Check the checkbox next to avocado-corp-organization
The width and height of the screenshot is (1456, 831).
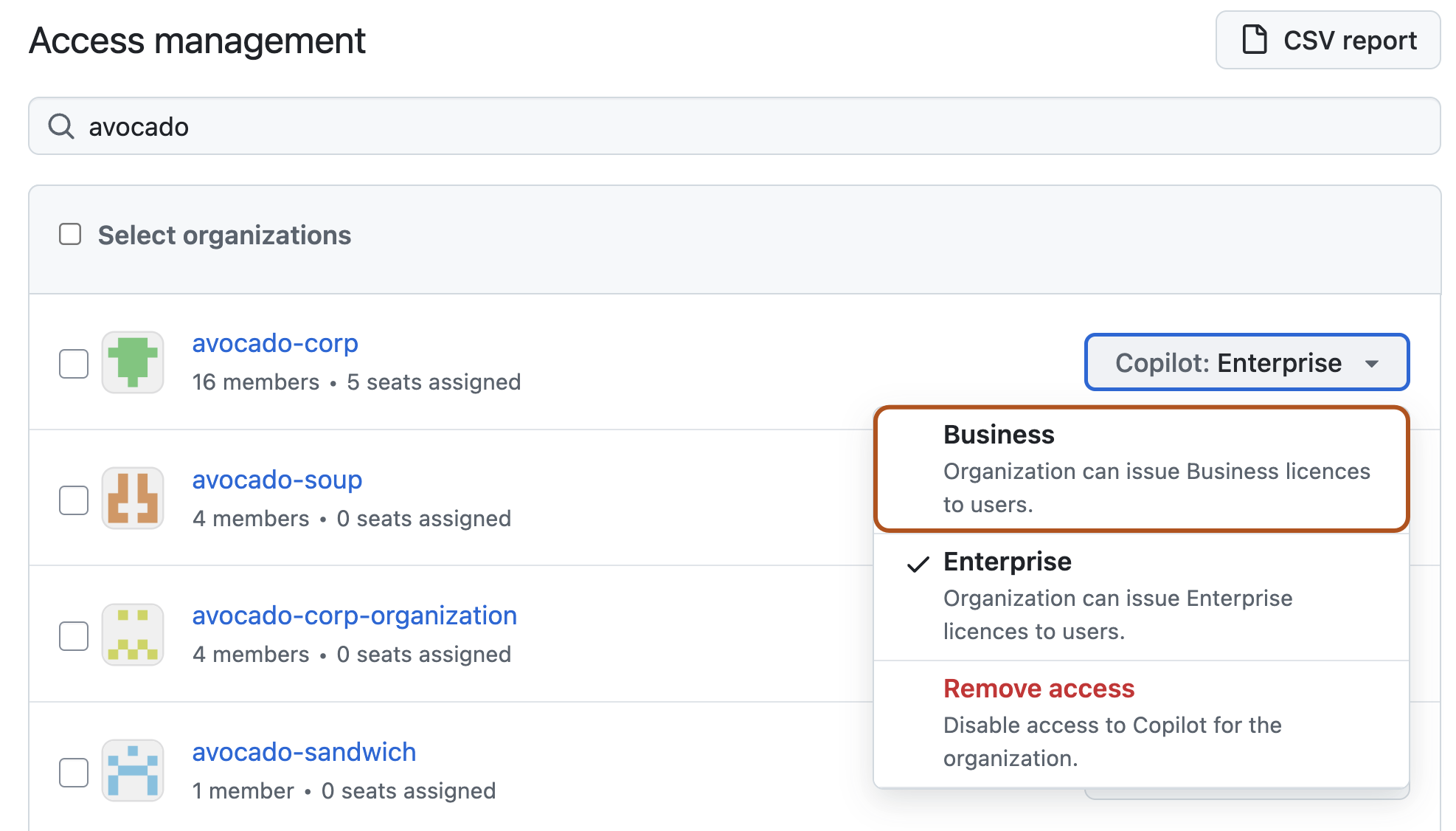tap(74, 635)
